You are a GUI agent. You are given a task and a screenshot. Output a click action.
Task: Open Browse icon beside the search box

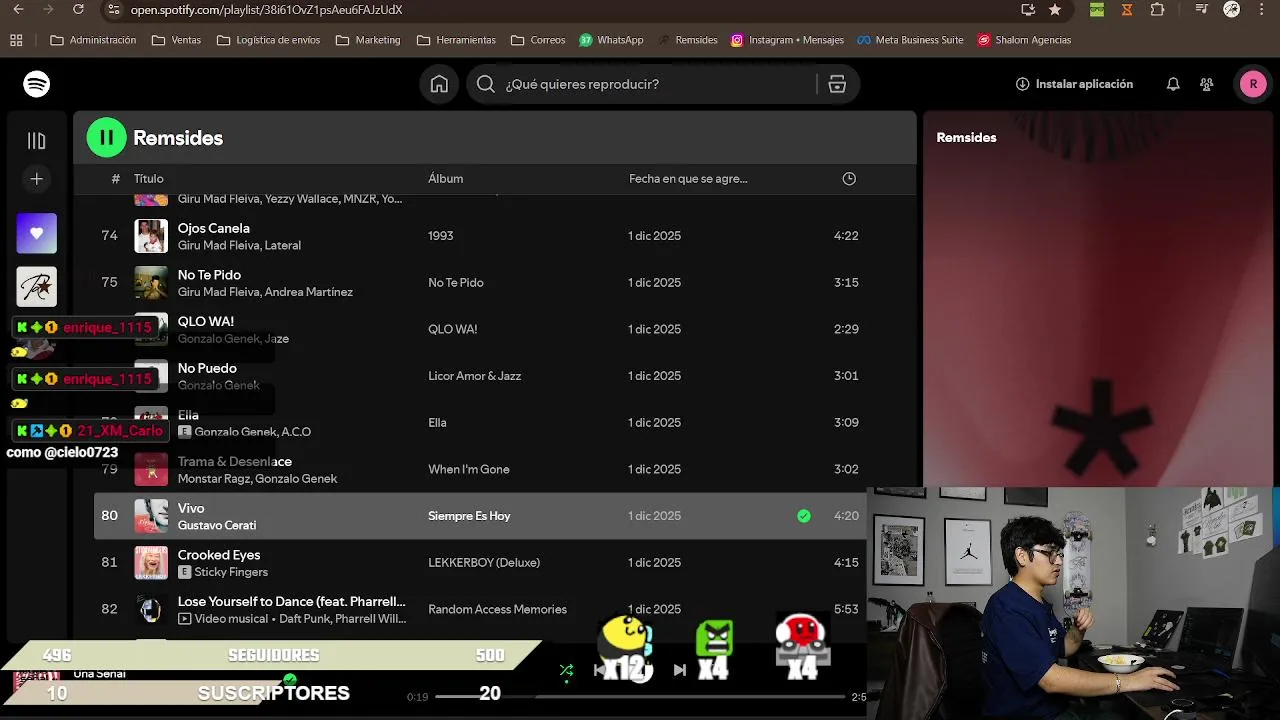click(837, 84)
